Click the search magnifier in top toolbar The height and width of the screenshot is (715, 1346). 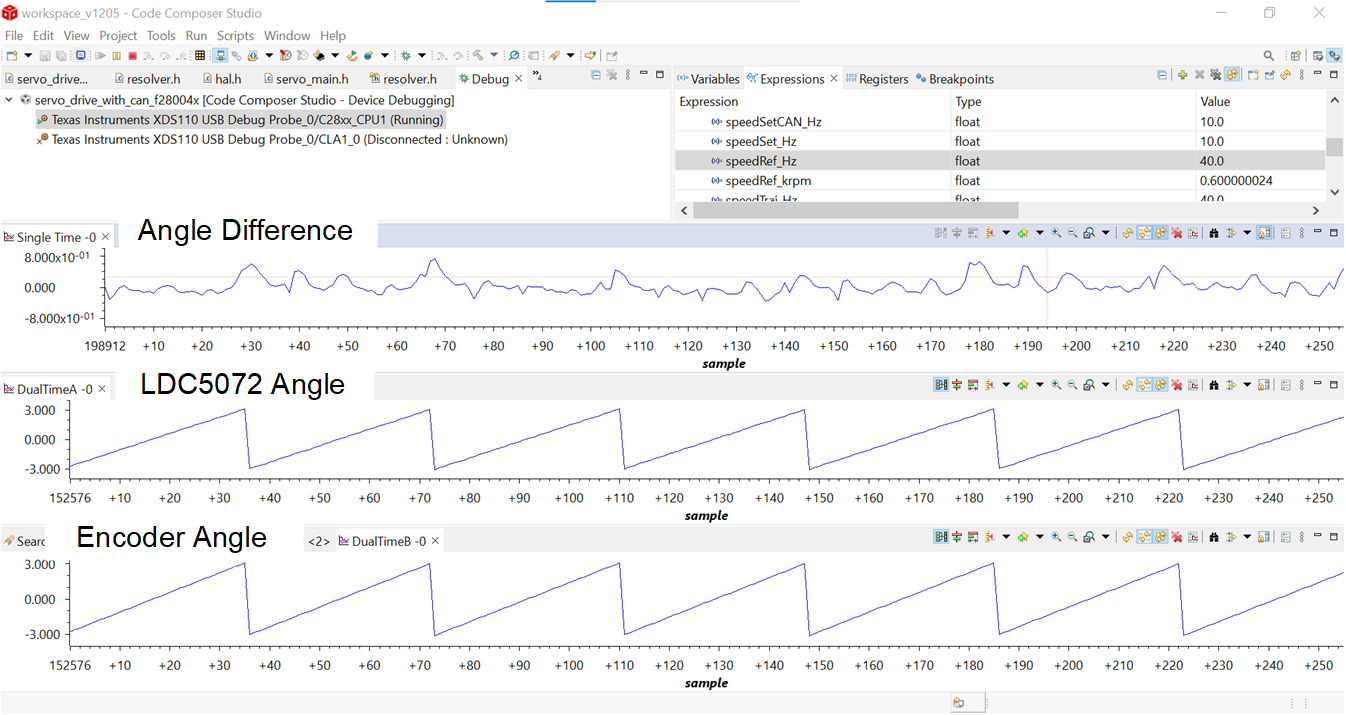[1269, 56]
